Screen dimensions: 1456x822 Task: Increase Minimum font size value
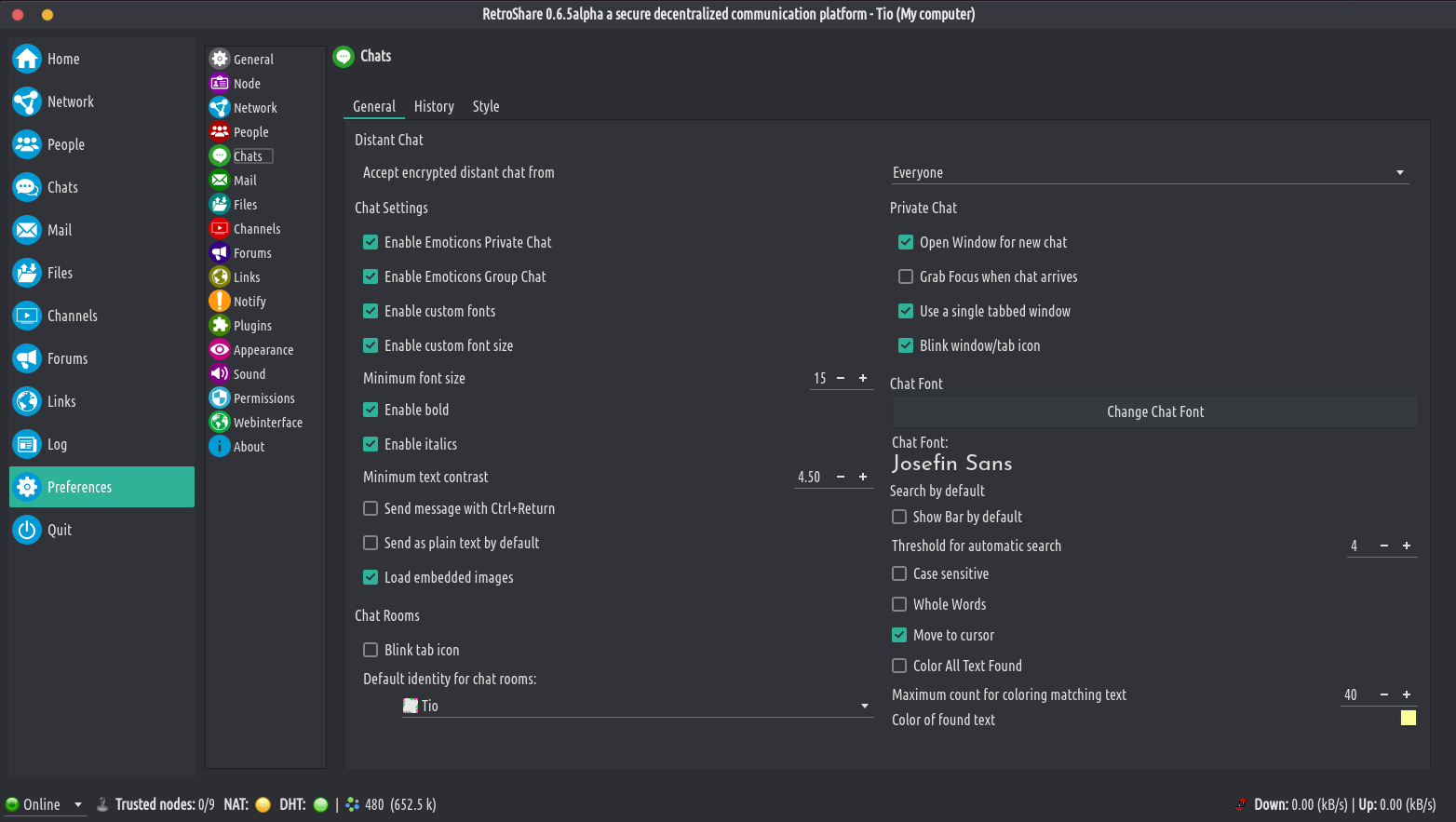[863, 378]
